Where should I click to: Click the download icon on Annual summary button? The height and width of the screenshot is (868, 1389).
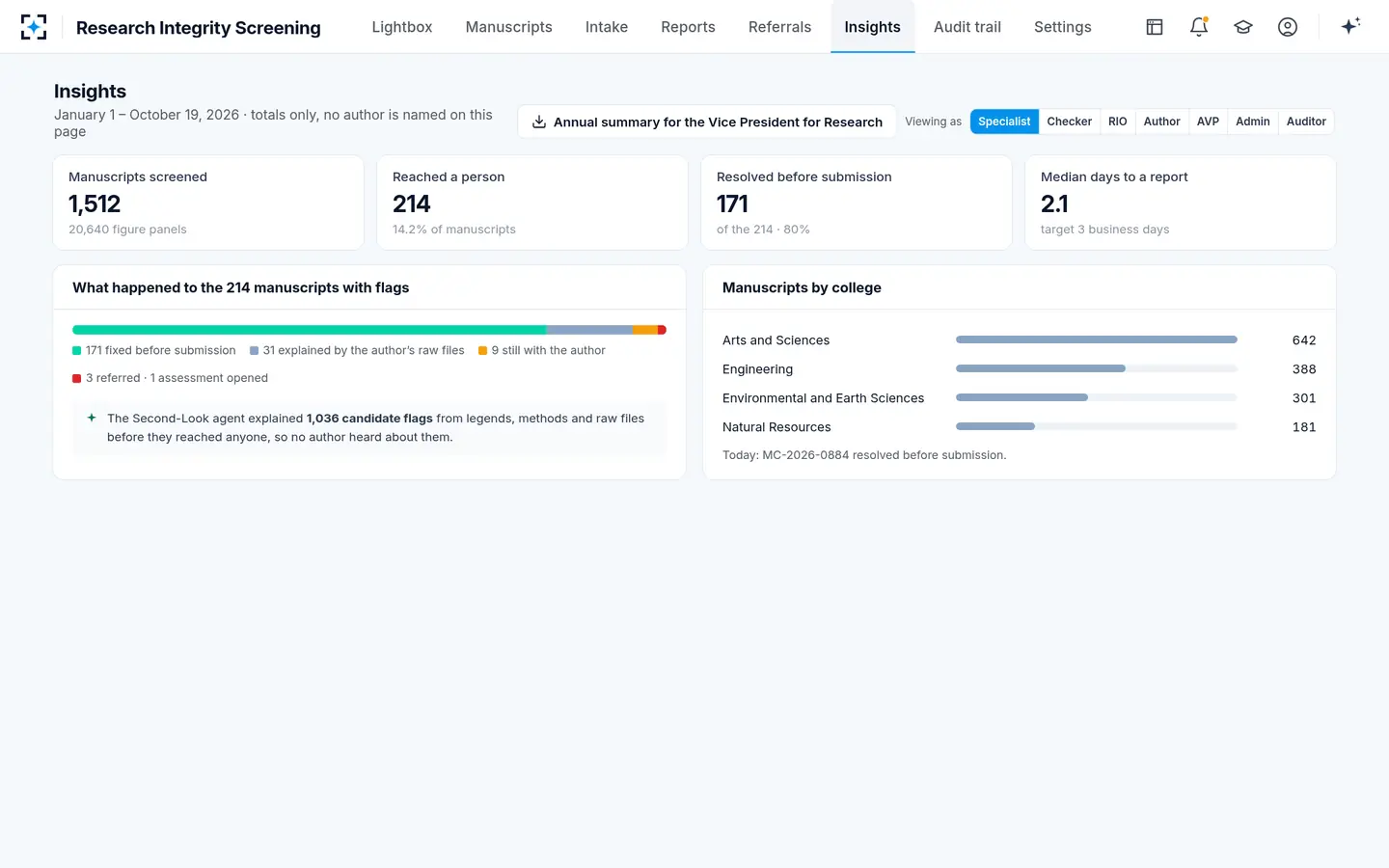(x=539, y=122)
